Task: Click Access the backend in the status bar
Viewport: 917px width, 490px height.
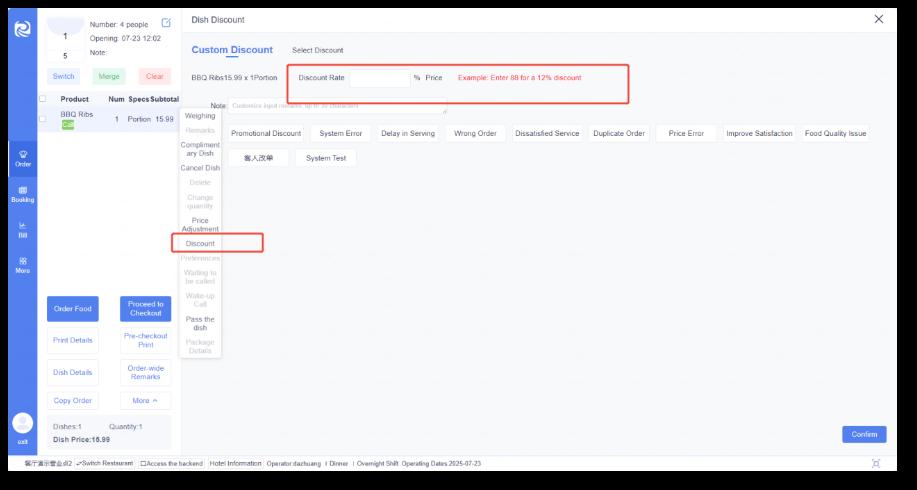Action: [x=171, y=464]
